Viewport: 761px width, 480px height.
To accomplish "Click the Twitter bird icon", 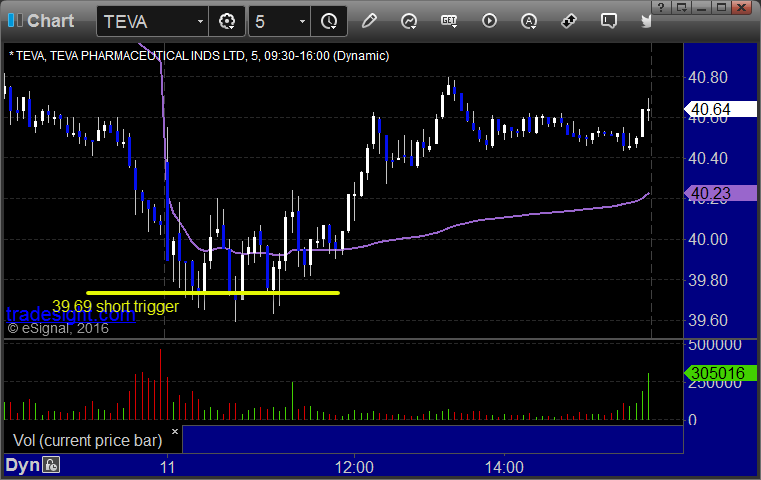I will (646, 21).
